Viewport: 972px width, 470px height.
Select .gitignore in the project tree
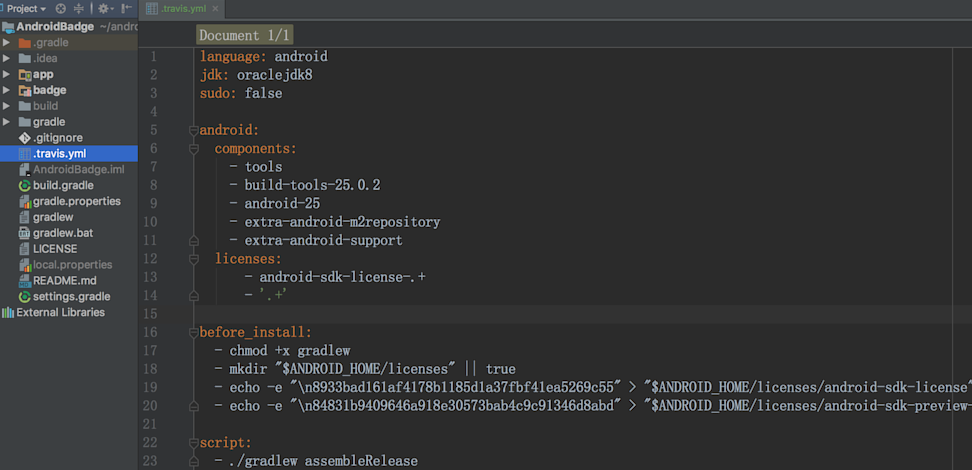click(x=58, y=138)
